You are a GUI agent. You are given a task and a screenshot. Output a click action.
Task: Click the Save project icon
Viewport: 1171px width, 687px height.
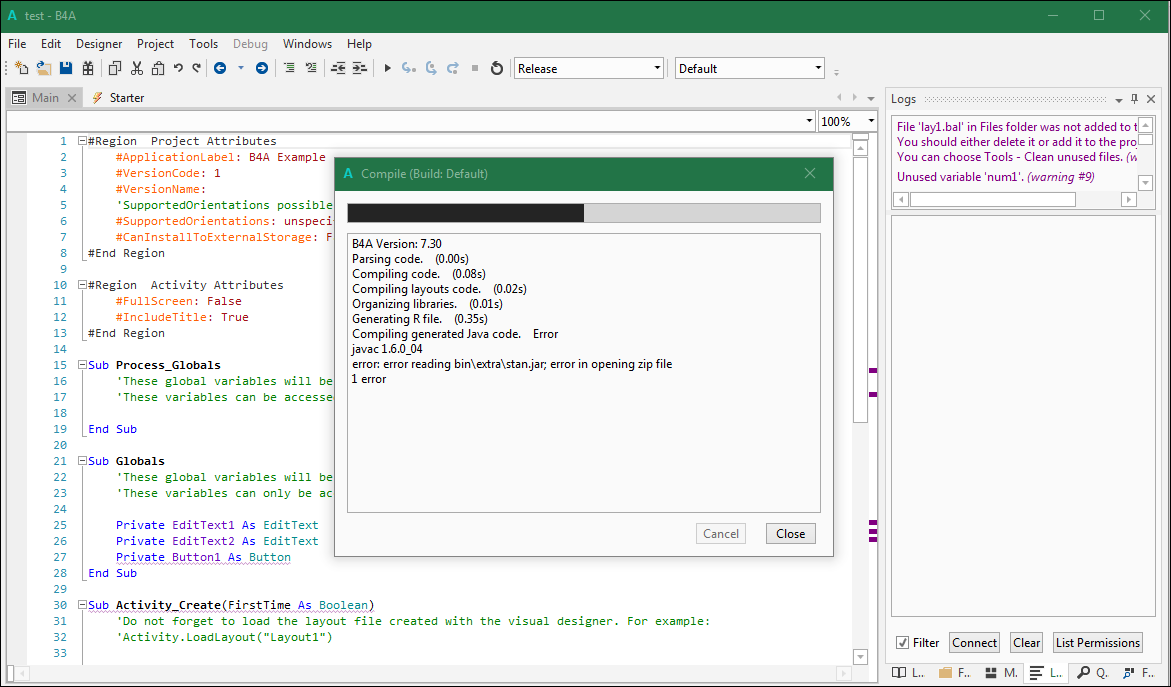(x=66, y=68)
